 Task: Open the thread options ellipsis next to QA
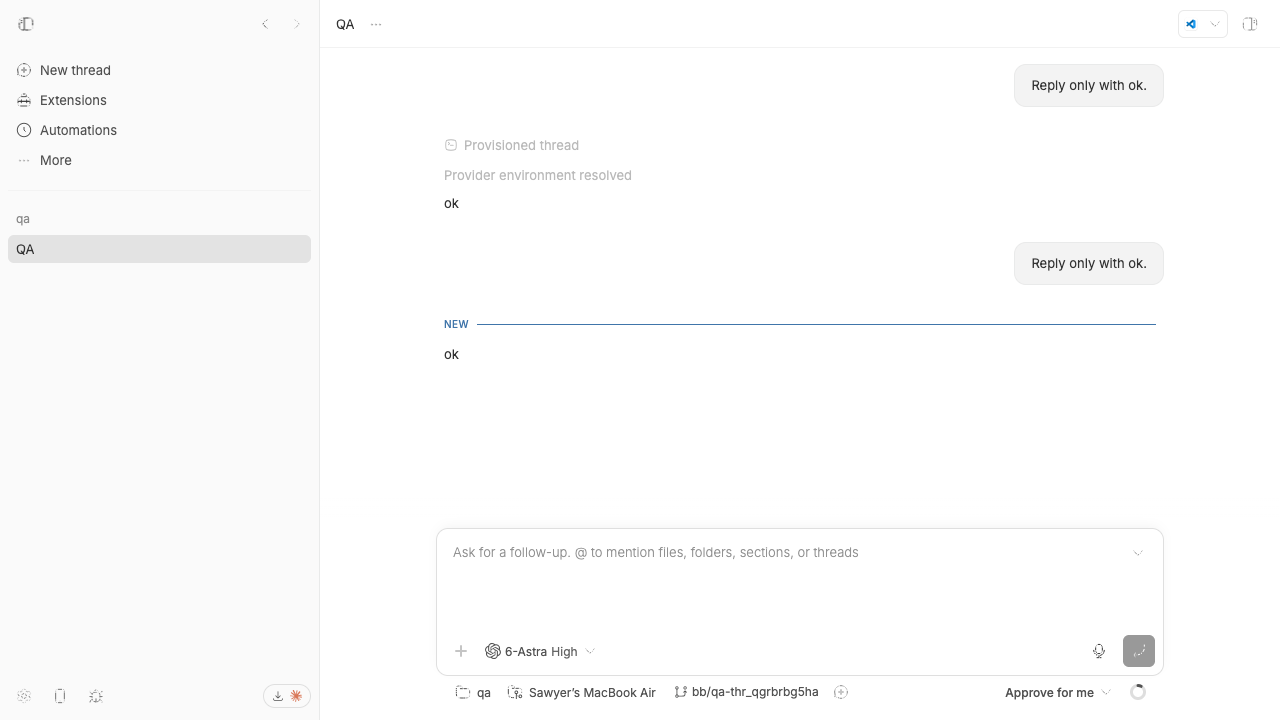pyautogui.click(x=376, y=24)
